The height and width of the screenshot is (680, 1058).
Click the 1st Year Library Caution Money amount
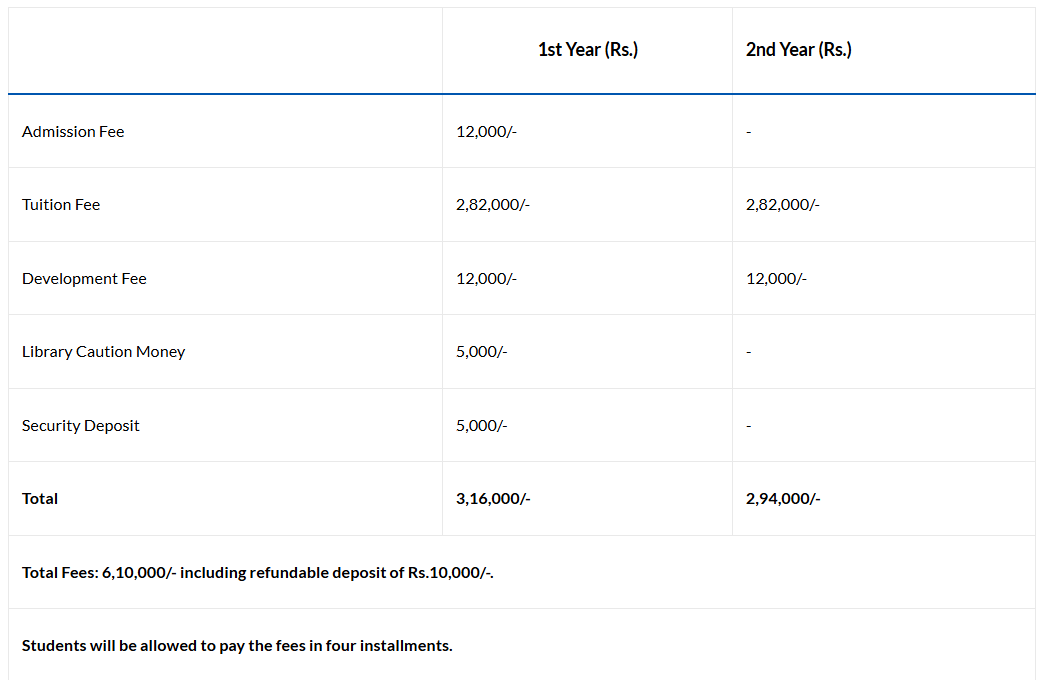click(x=481, y=352)
